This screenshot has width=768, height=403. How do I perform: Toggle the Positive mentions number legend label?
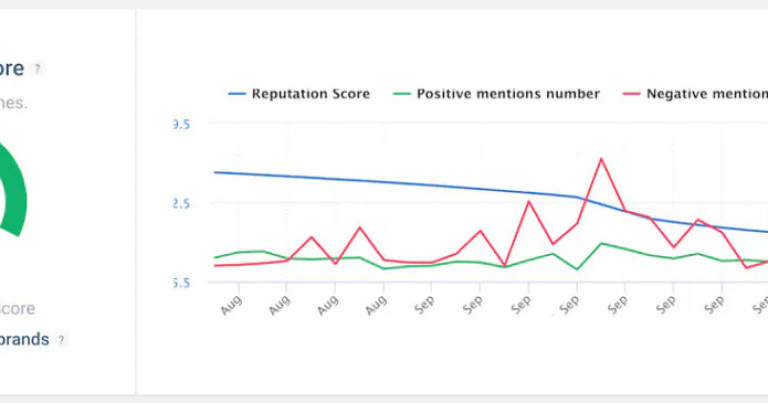click(508, 94)
